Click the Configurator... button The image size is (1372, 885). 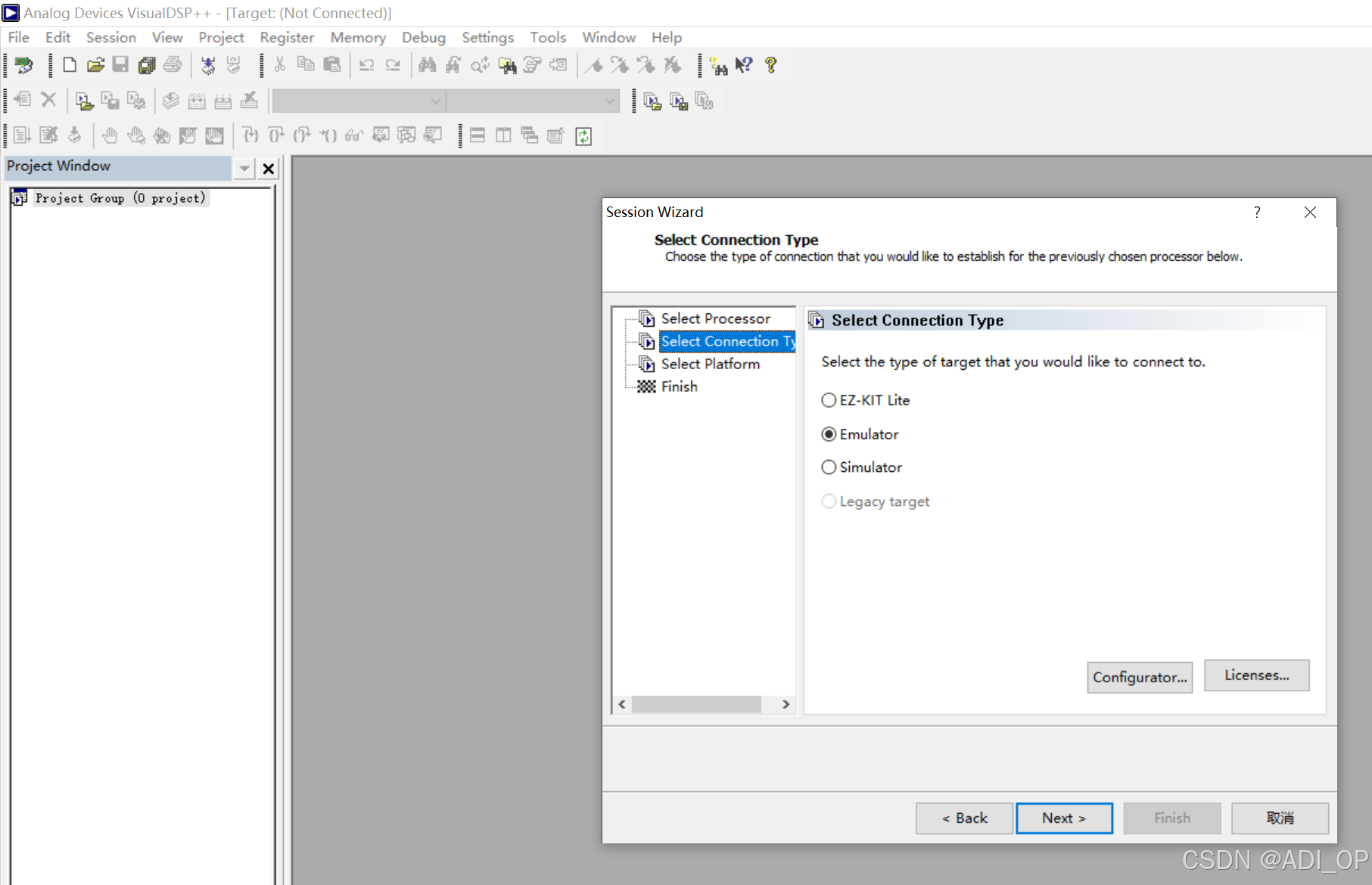(1140, 677)
